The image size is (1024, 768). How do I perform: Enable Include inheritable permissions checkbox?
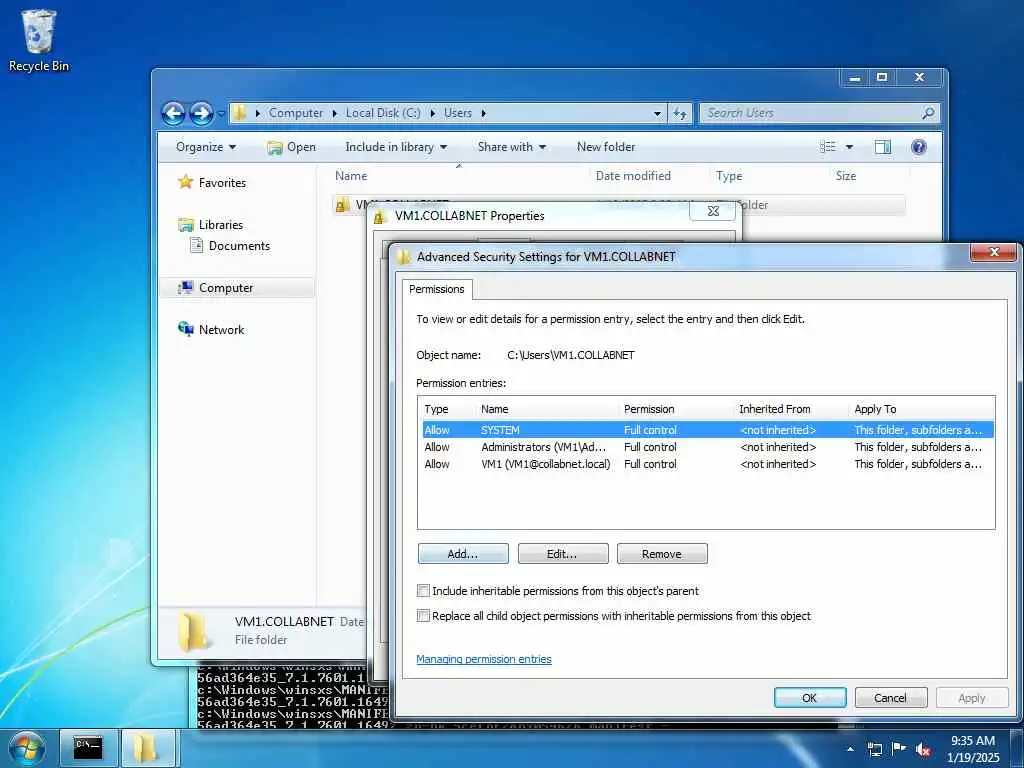coord(423,591)
